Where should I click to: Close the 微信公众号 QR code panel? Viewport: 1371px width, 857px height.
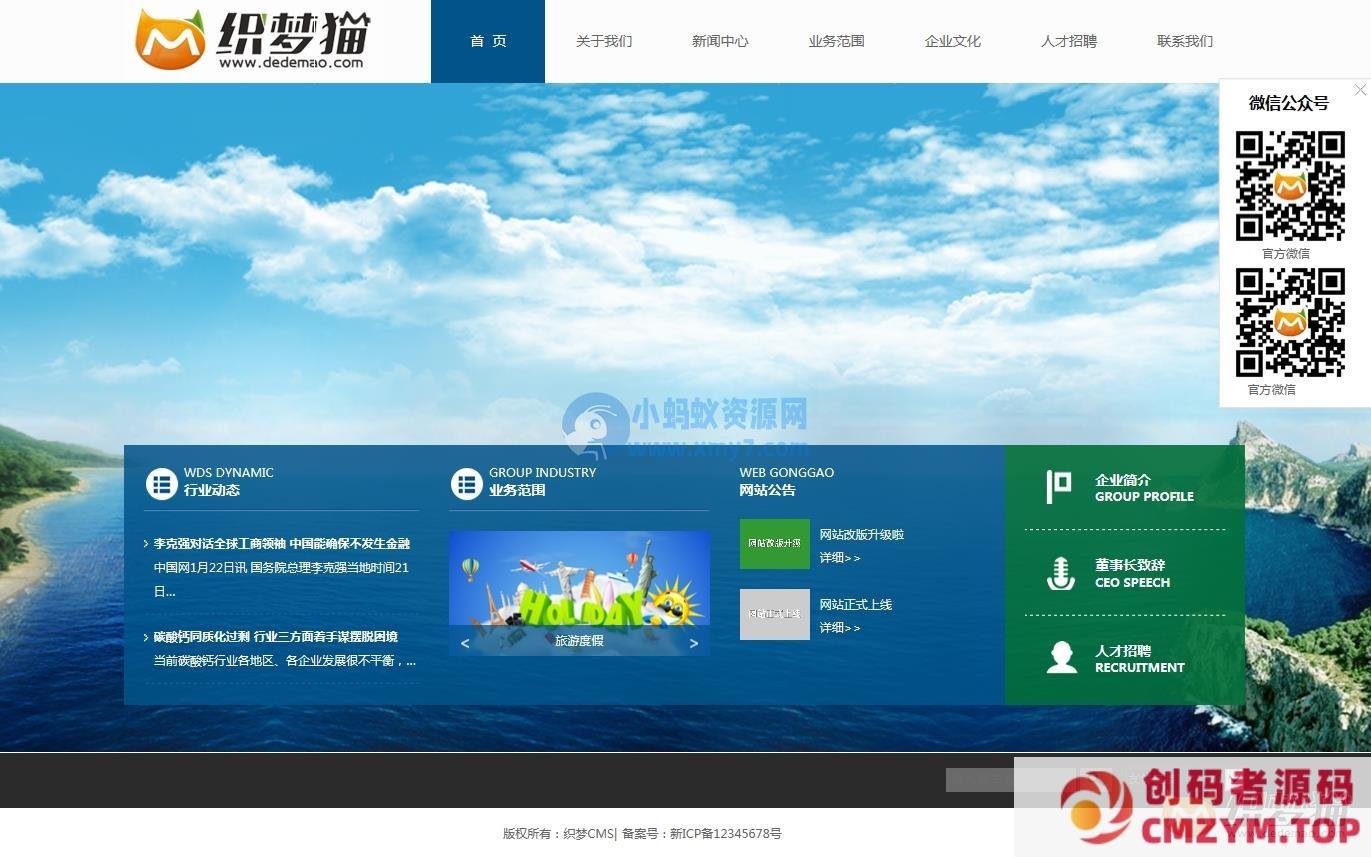(x=1359, y=90)
